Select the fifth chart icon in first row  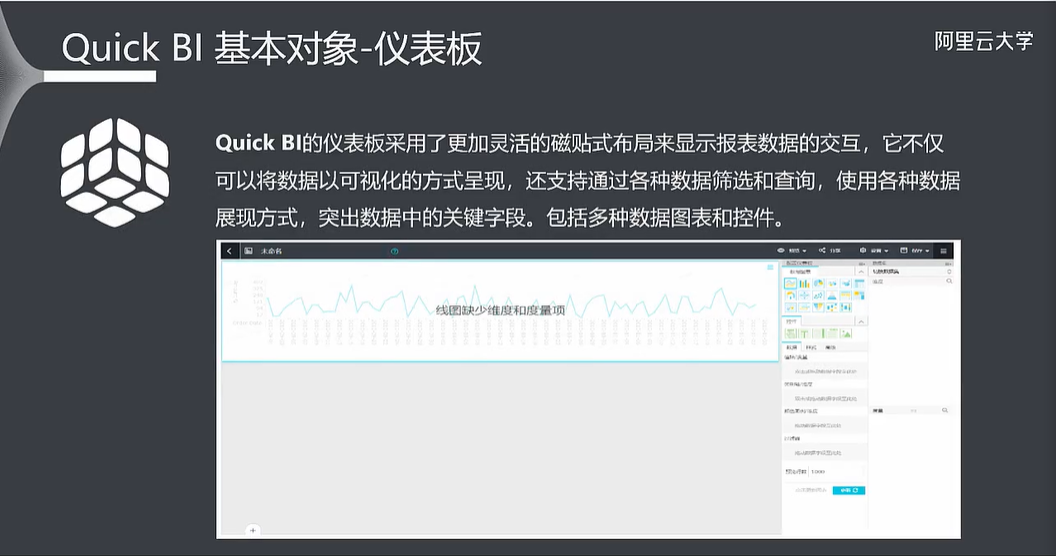(846, 283)
